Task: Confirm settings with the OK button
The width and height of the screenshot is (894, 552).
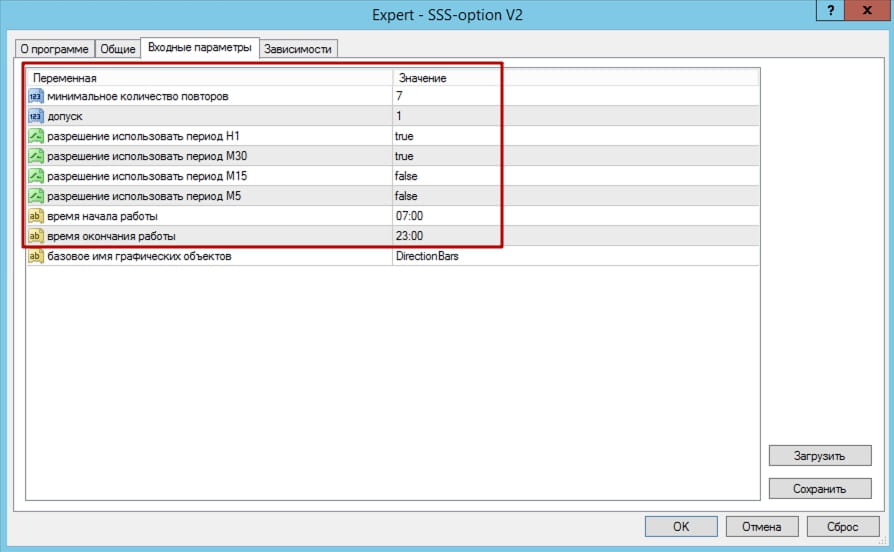Action: pos(680,526)
